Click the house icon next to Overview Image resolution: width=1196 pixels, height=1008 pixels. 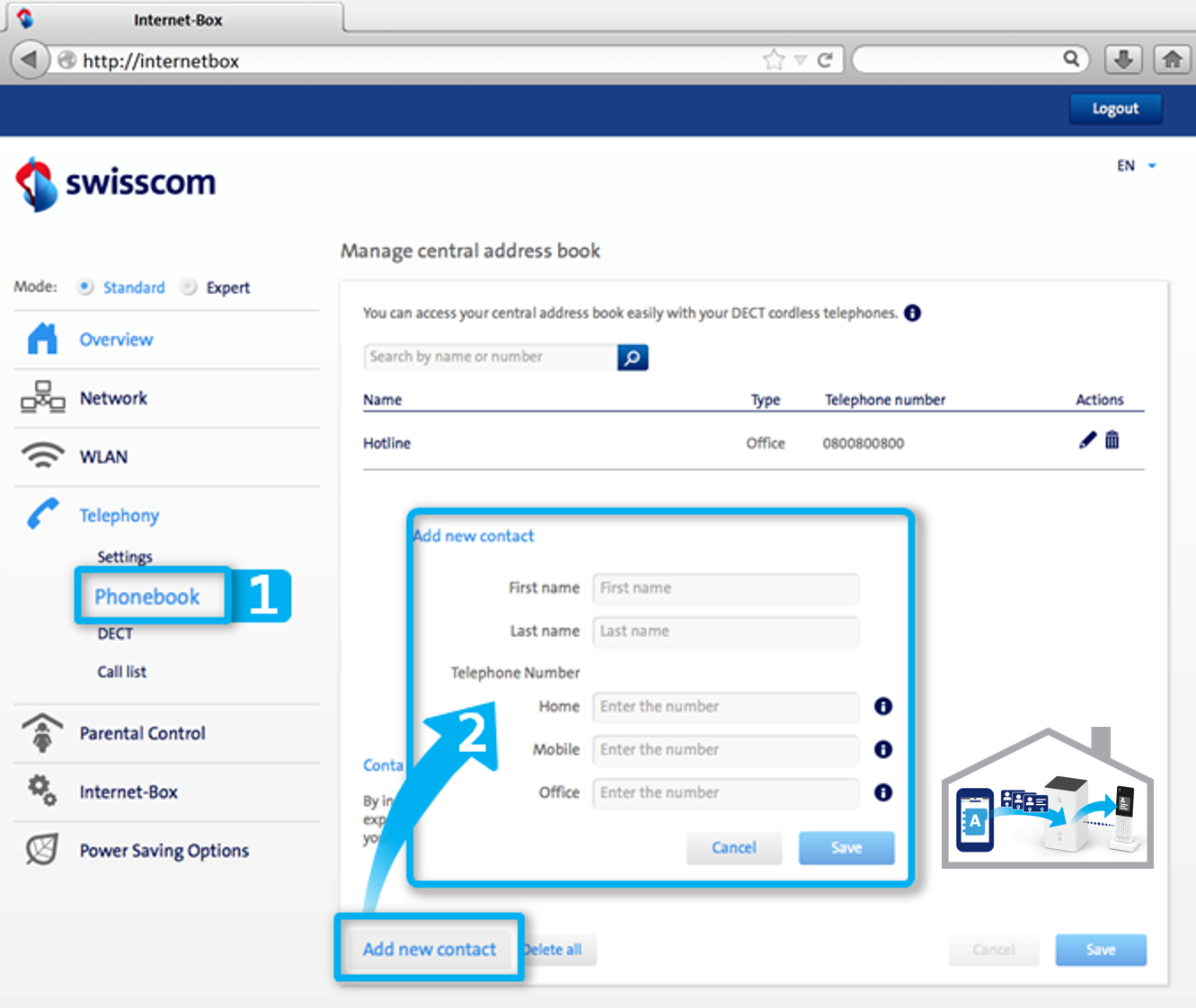coord(42,339)
